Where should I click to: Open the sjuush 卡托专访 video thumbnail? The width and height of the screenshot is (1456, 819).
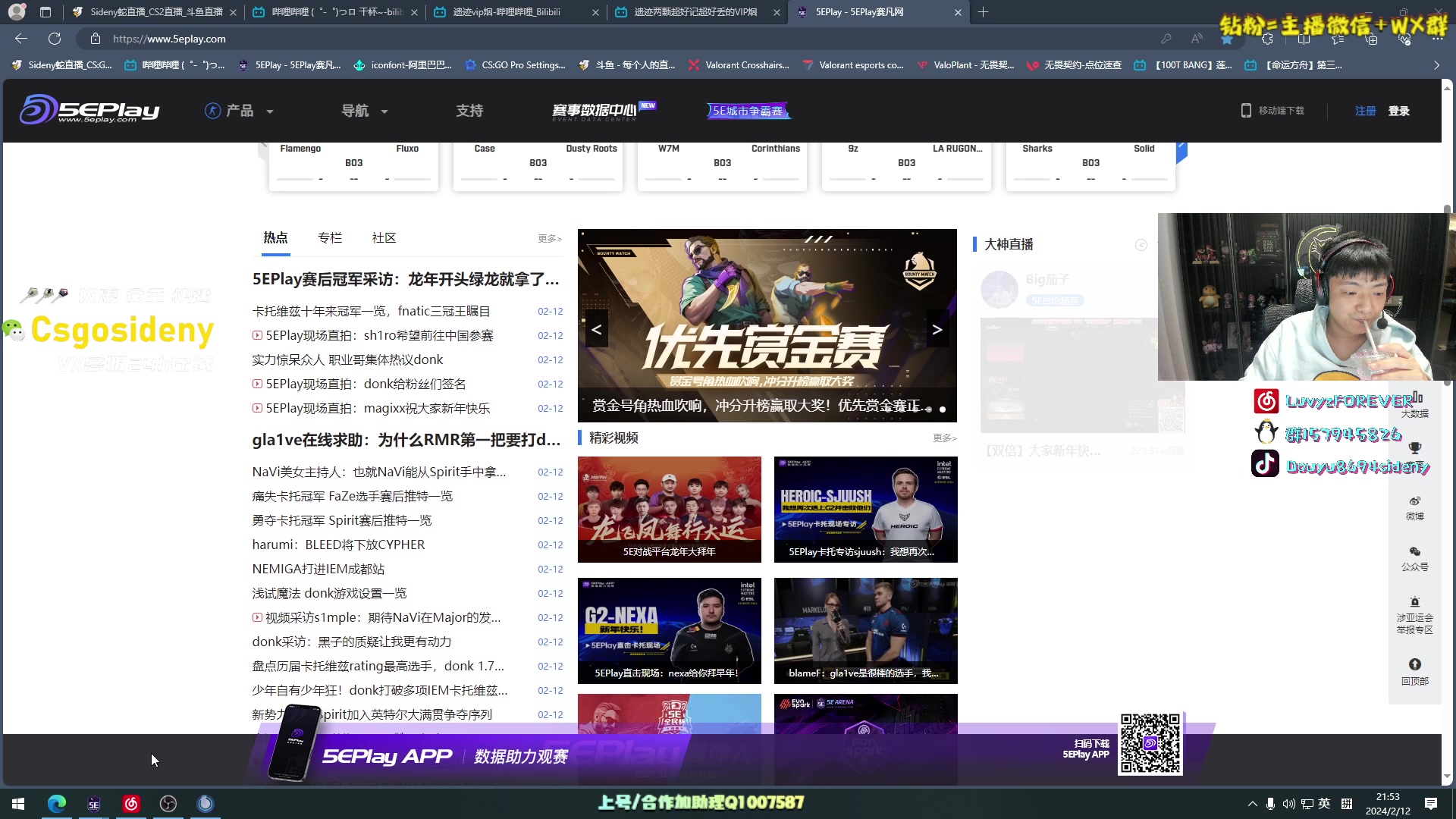click(866, 510)
